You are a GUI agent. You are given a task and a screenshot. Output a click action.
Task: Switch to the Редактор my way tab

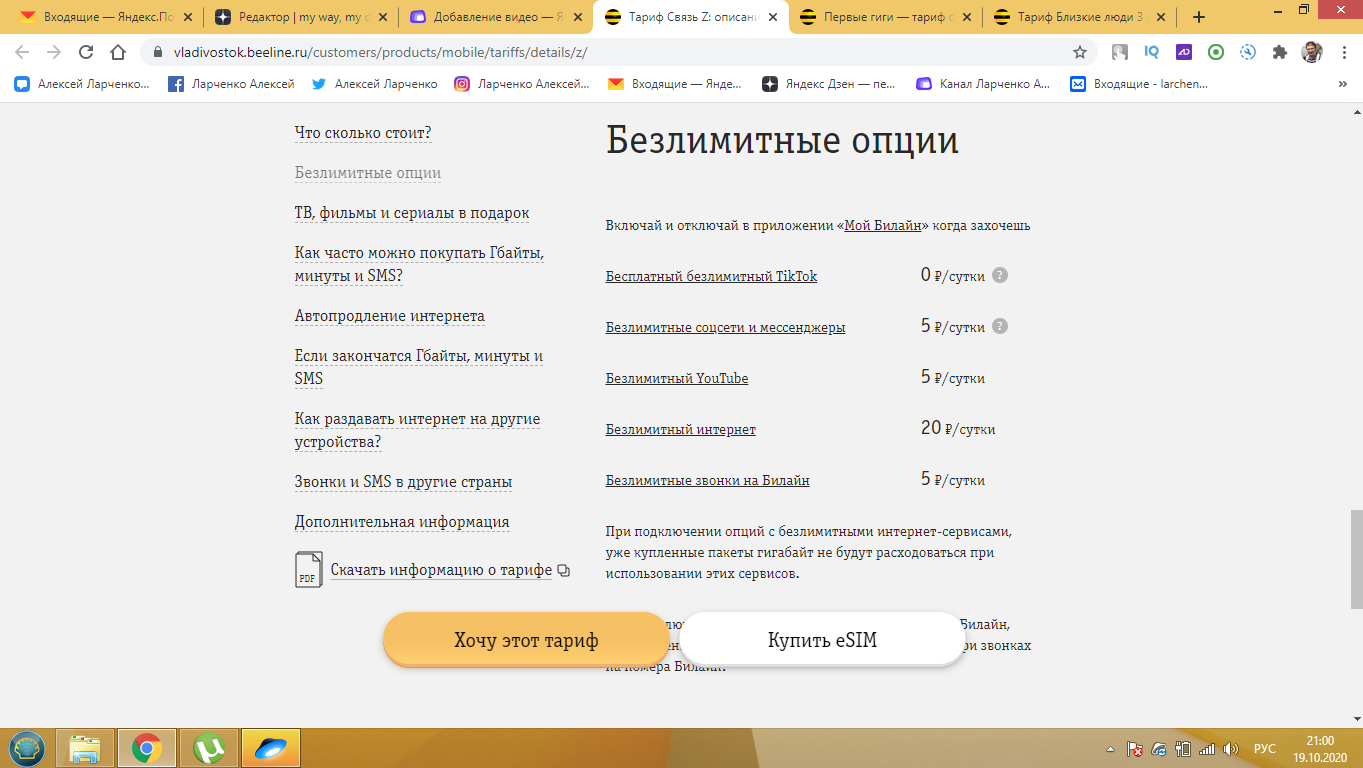click(300, 17)
